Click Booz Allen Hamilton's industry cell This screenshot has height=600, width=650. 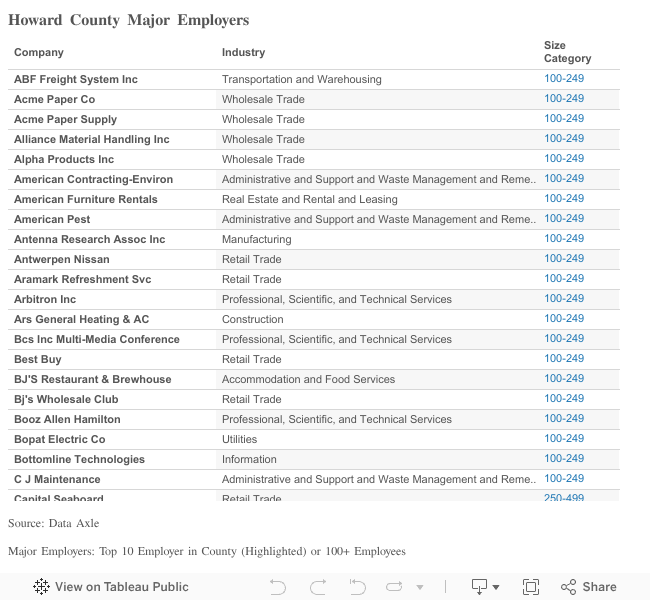pos(337,419)
